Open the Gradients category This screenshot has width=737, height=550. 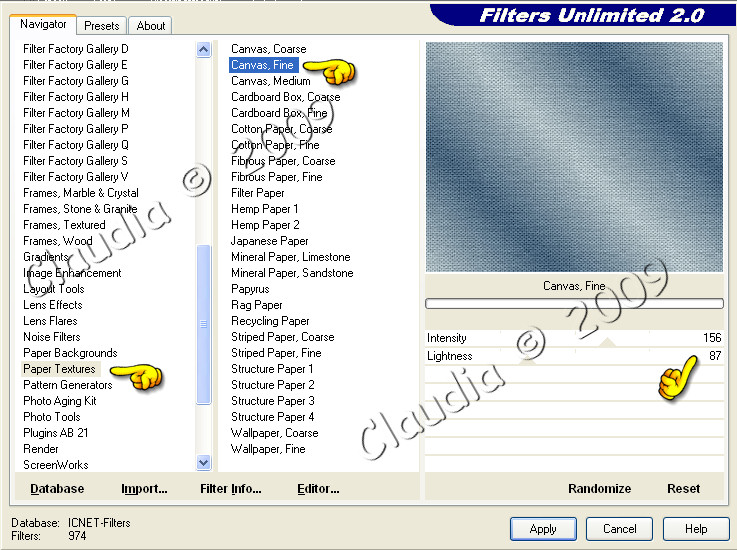(x=46, y=257)
